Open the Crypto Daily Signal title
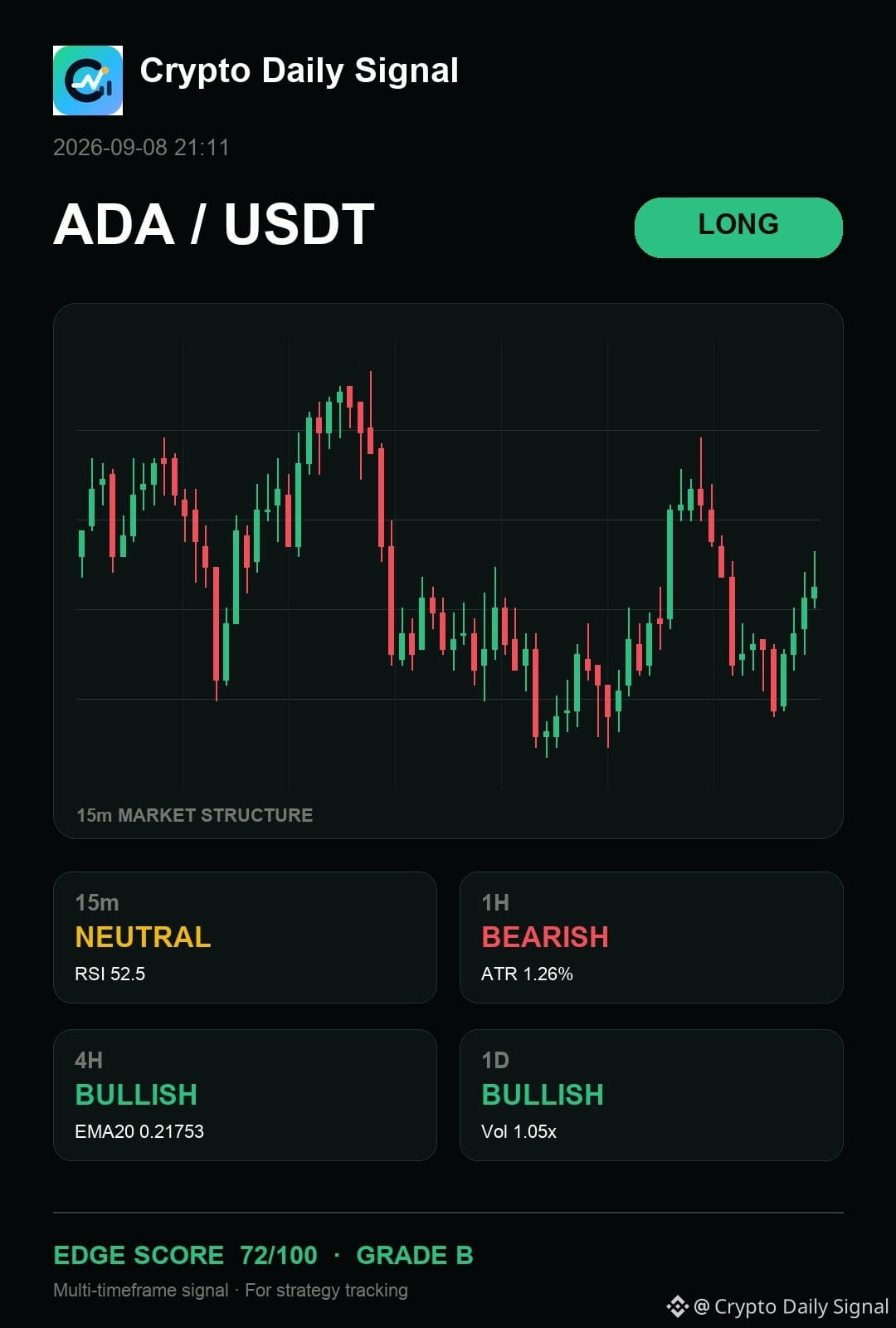The image size is (896, 1328). [299, 71]
